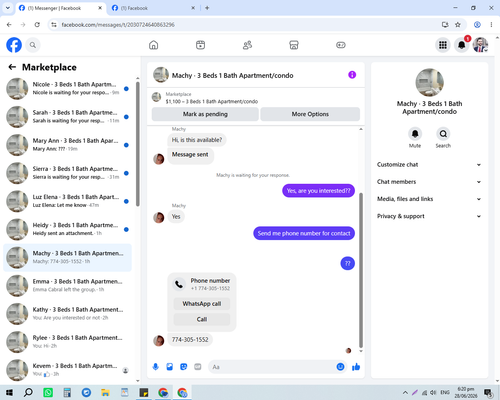Click More Options button
Viewport: 500px width, 400px height.
310,114
